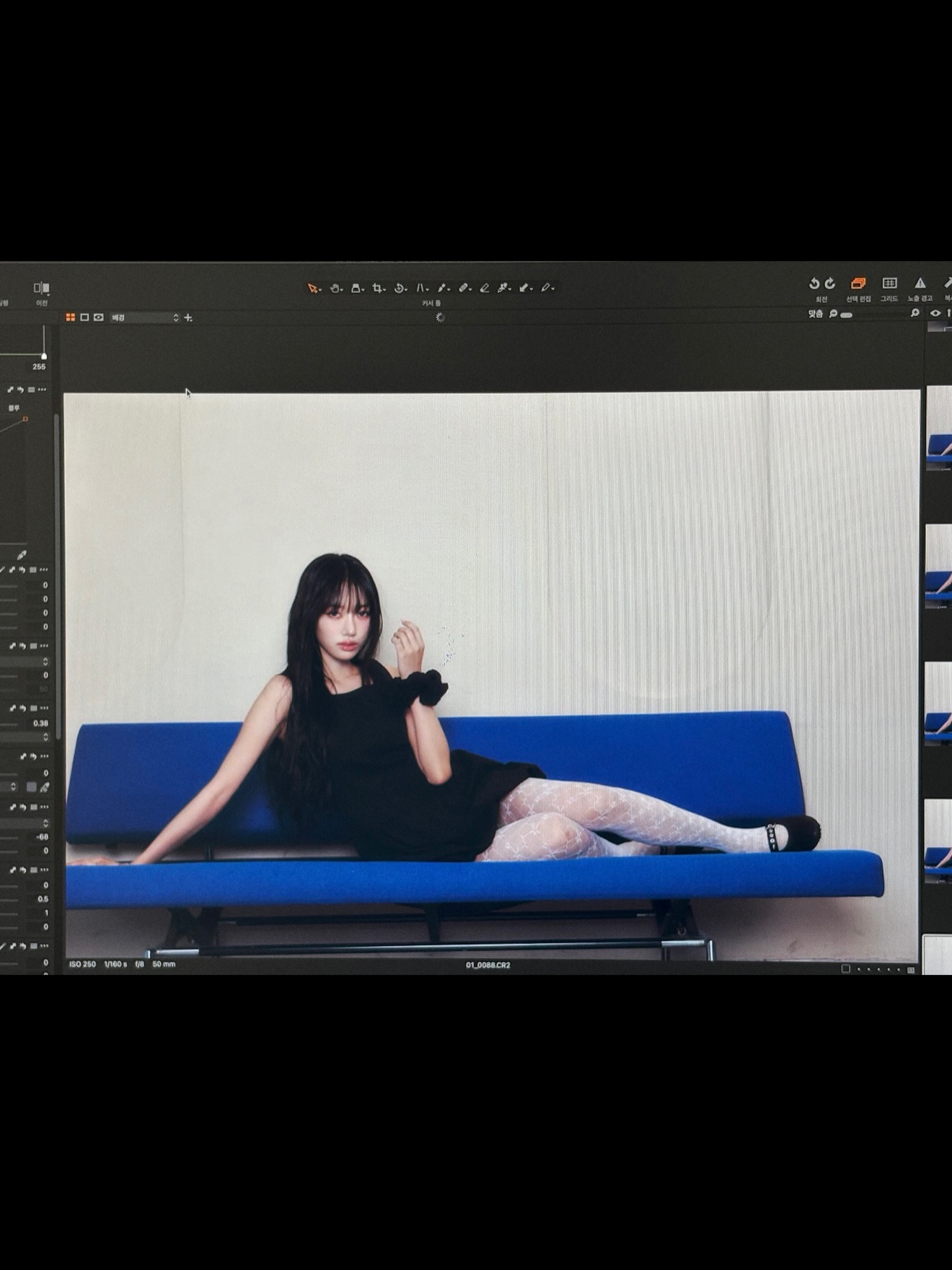Toggle Exposure Warning (노출 경고)
Image resolution: width=952 pixels, height=1270 pixels.
tap(920, 284)
